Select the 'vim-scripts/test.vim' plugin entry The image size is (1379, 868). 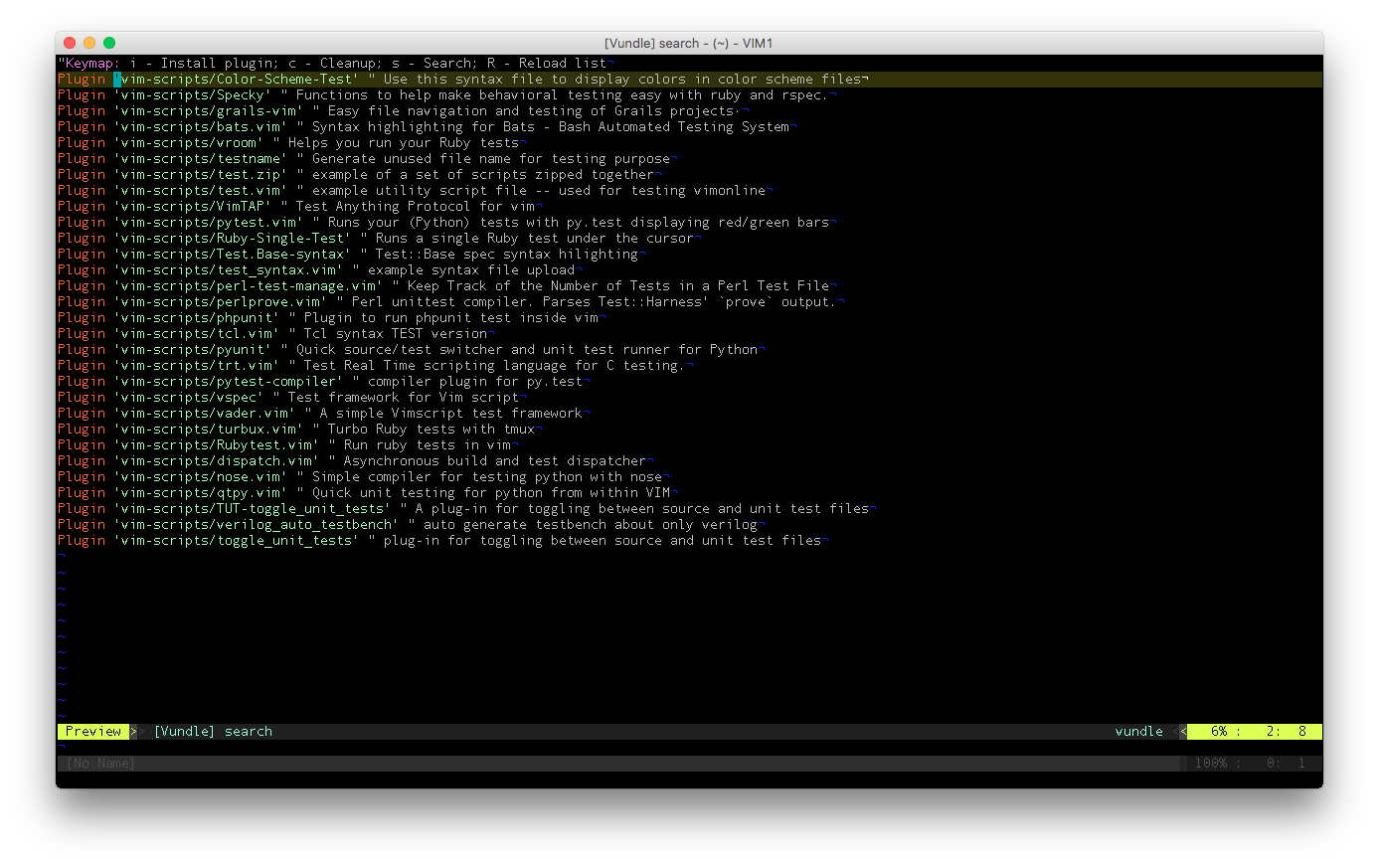pos(416,191)
